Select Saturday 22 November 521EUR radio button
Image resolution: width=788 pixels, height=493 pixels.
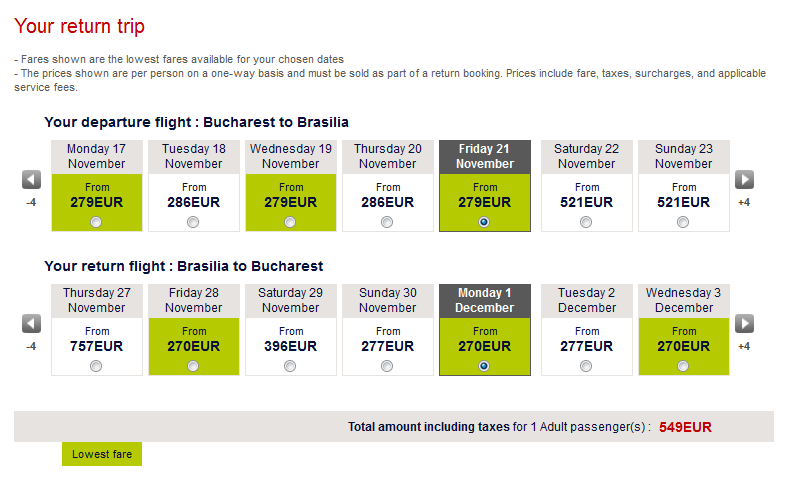tap(586, 222)
